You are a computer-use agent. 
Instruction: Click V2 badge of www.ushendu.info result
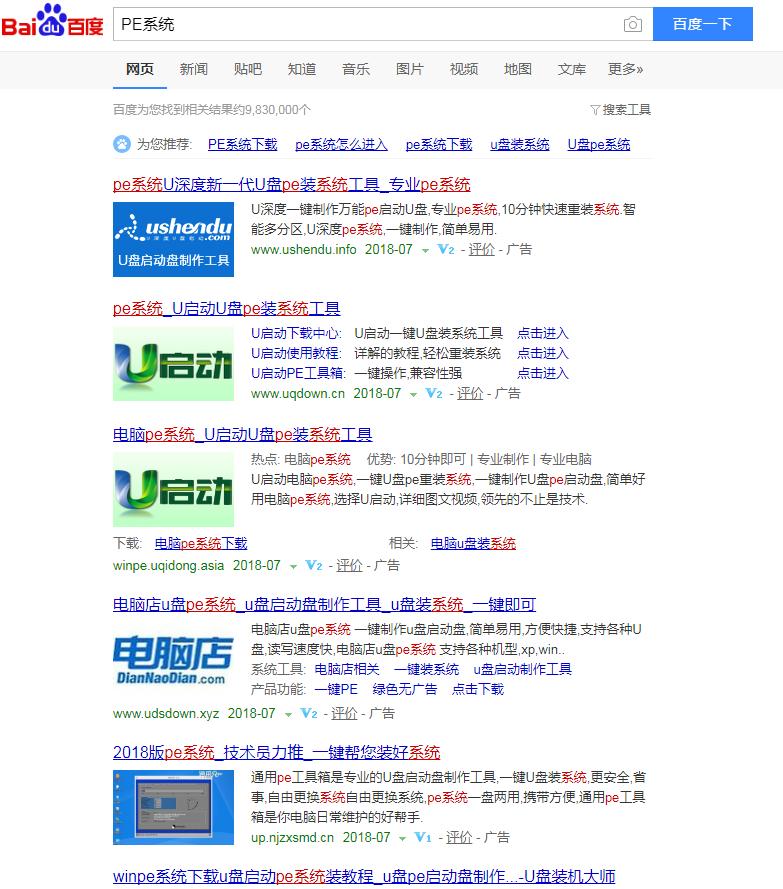click(446, 249)
